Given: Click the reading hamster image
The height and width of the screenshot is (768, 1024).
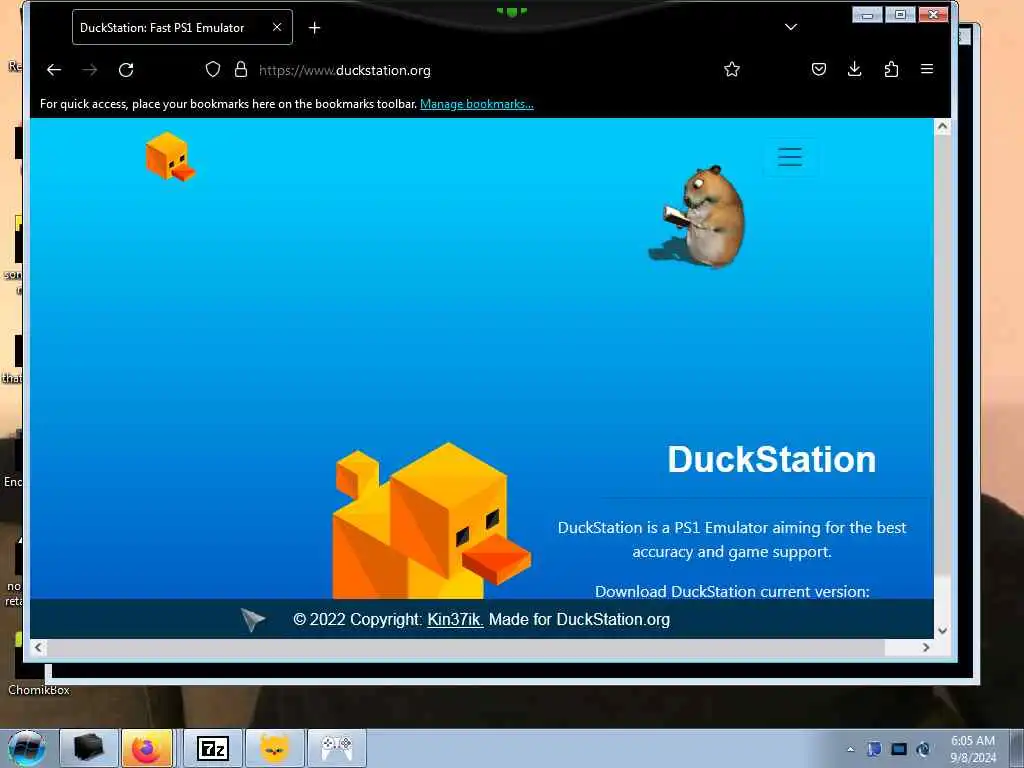Looking at the screenshot, I should click(x=699, y=216).
